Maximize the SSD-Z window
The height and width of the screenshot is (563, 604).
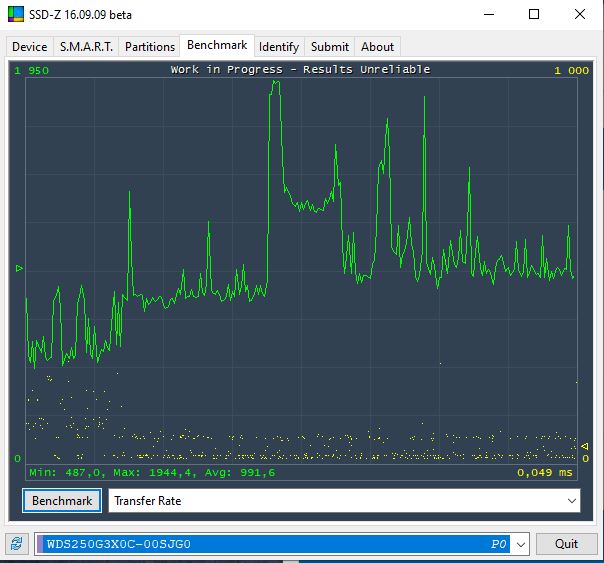click(x=534, y=14)
